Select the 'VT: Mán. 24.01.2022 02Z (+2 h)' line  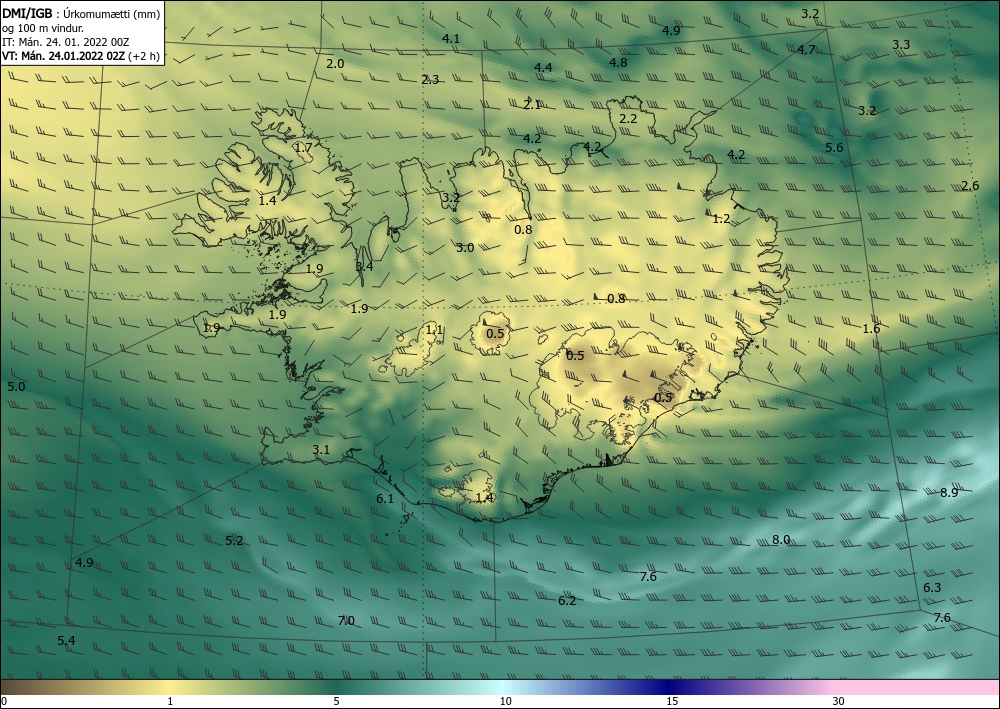pos(81,56)
